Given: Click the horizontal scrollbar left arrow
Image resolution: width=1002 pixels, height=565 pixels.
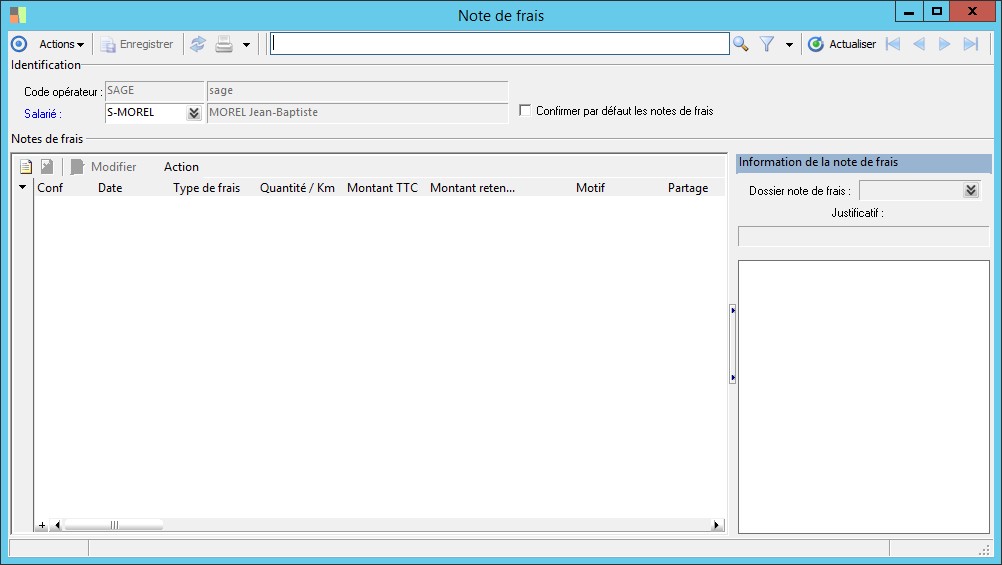Looking at the screenshot, I should coord(57,525).
